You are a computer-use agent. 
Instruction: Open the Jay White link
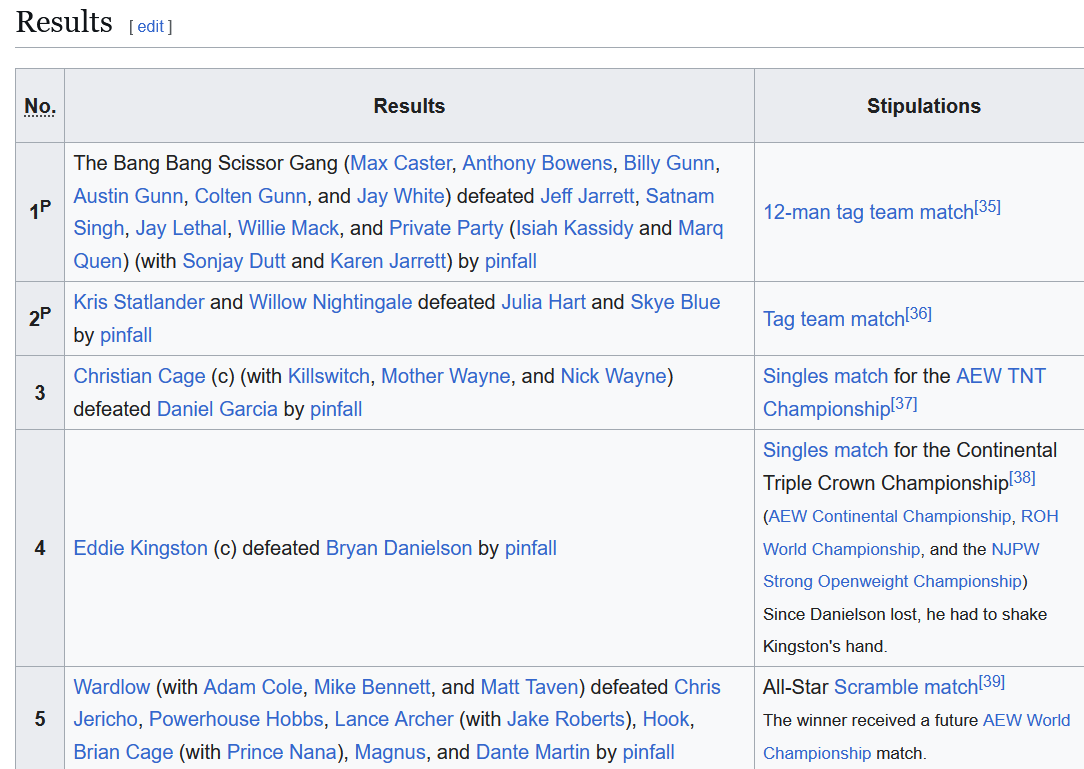(401, 196)
